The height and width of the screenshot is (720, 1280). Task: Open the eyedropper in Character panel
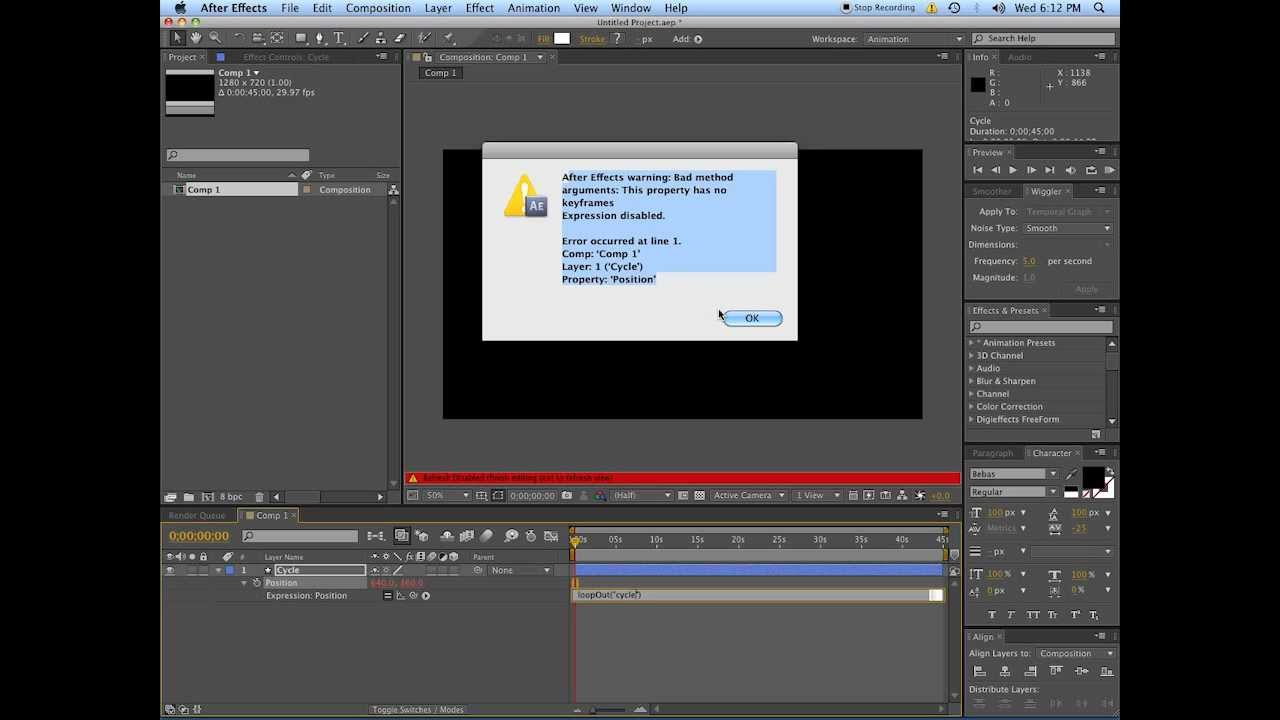pyautogui.click(x=1072, y=474)
